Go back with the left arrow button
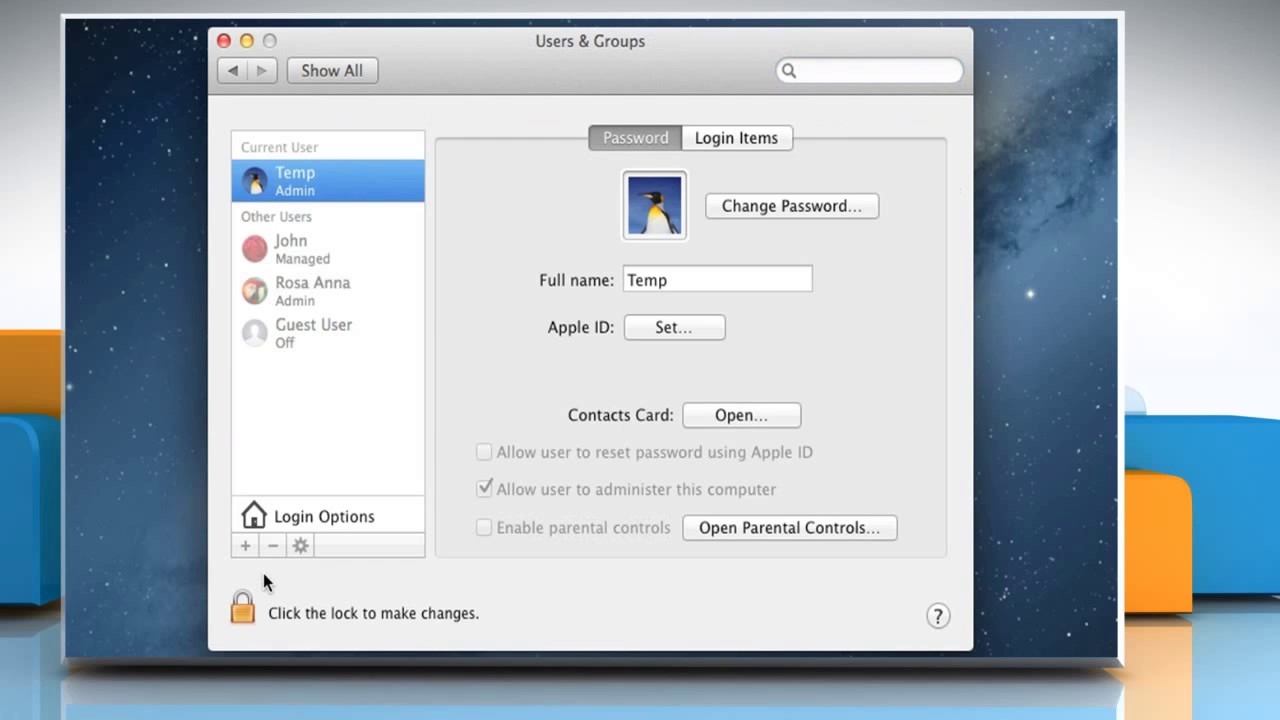Screen dimensions: 1280x720 click(233, 71)
